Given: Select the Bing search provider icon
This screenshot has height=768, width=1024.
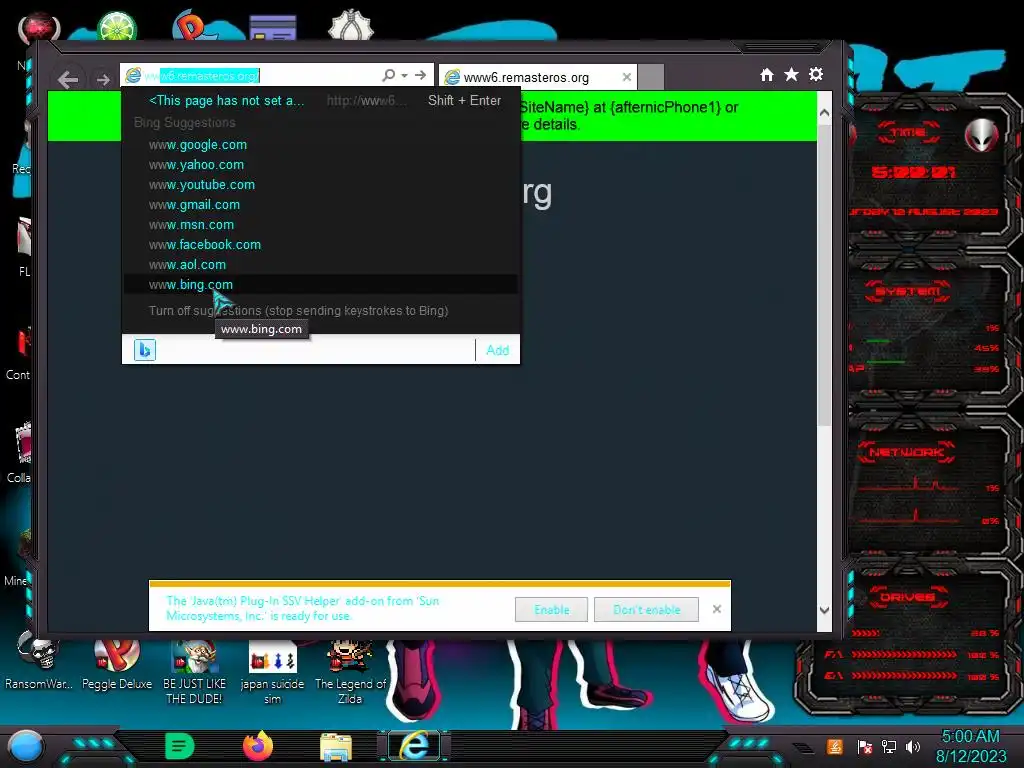Looking at the screenshot, I should tap(144, 350).
